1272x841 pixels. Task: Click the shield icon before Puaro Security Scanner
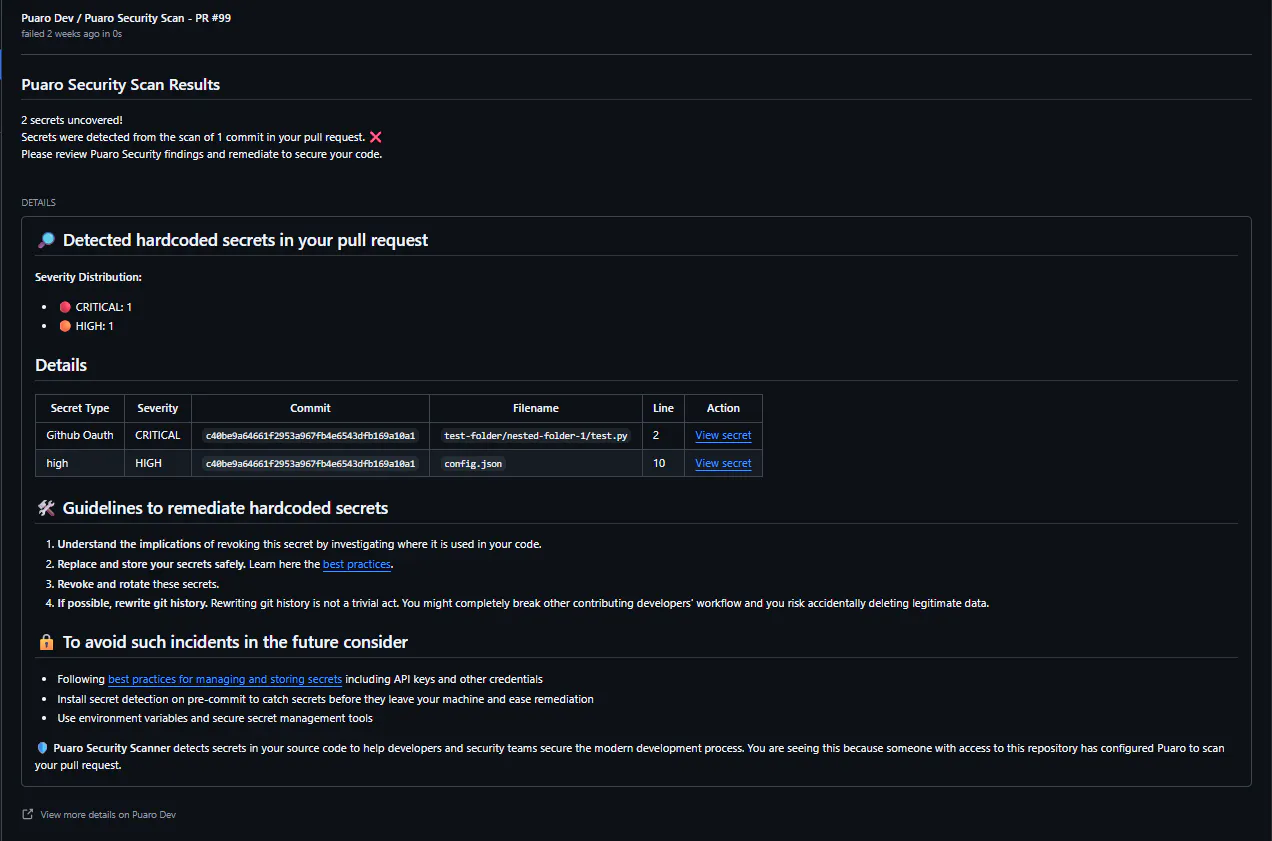(x=42, y=748)
